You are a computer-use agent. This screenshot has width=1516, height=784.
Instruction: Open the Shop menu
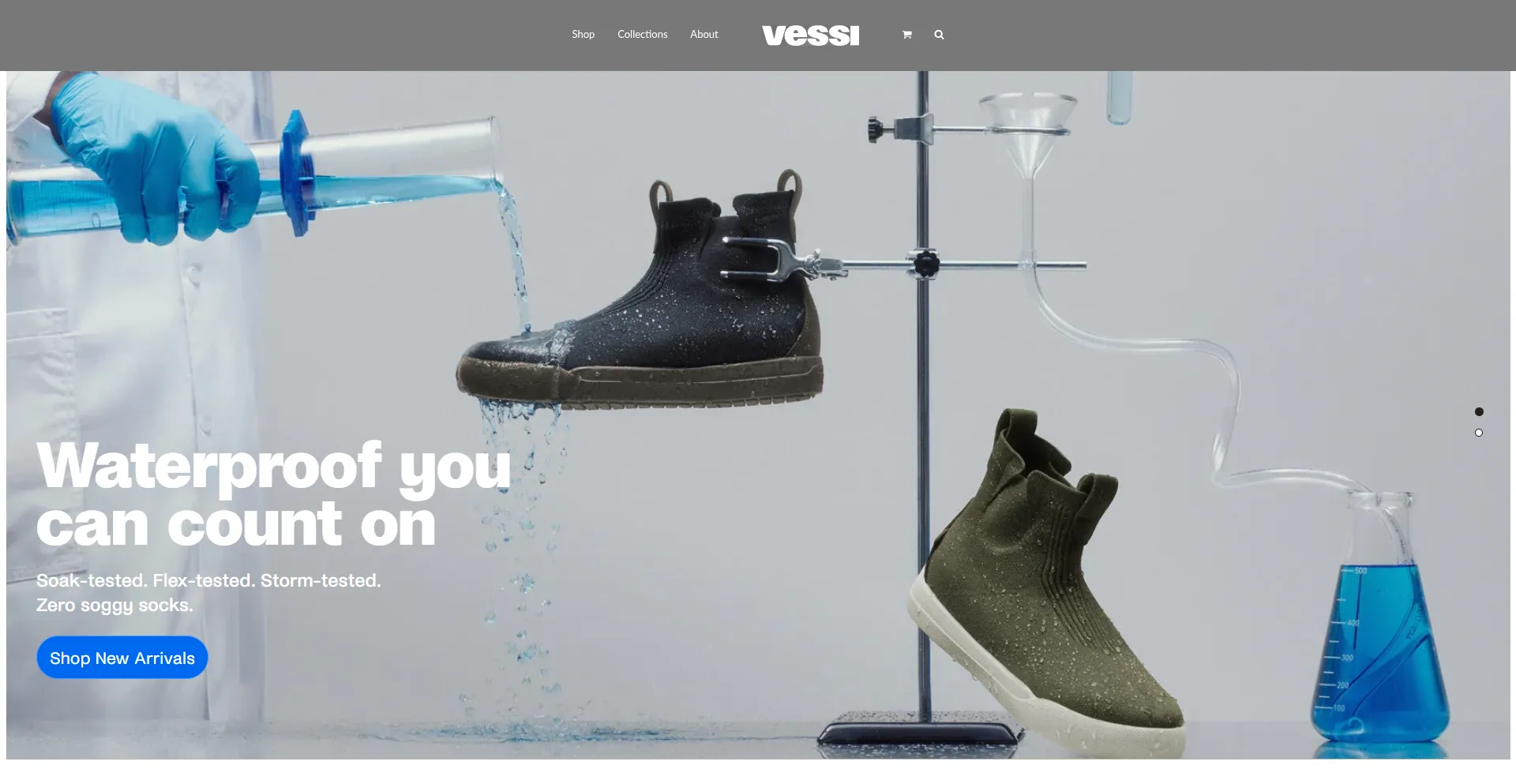(x=583, y=34)
